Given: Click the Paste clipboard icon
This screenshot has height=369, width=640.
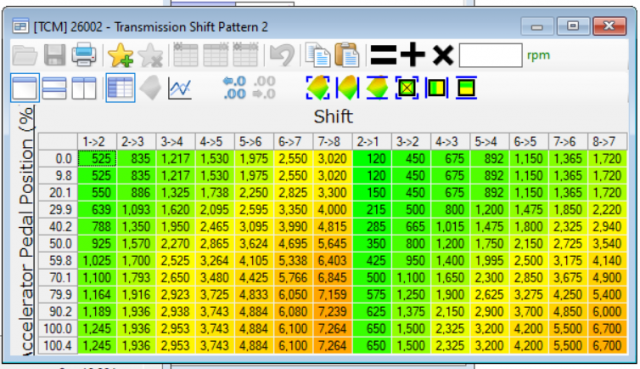Looking at the screenshot, I should click(x=347, y=55).
